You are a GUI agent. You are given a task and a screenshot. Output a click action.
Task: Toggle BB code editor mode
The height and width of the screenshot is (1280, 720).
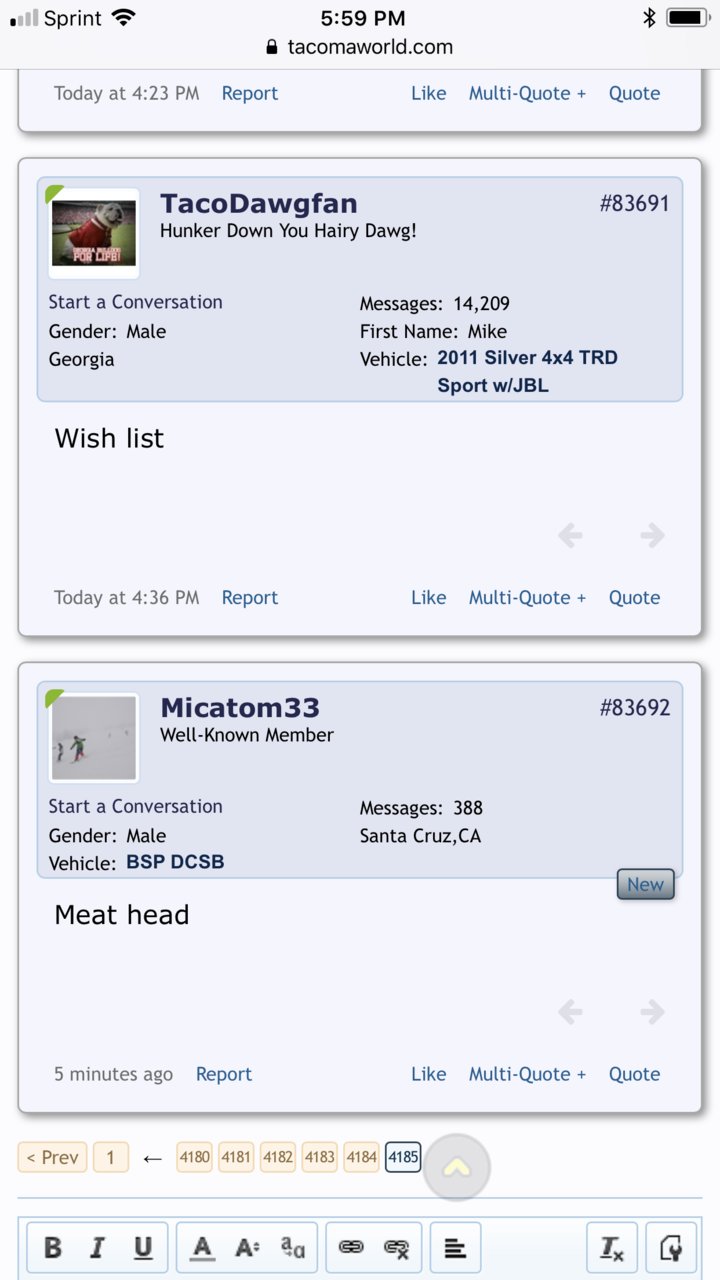tap(671, 1247)
